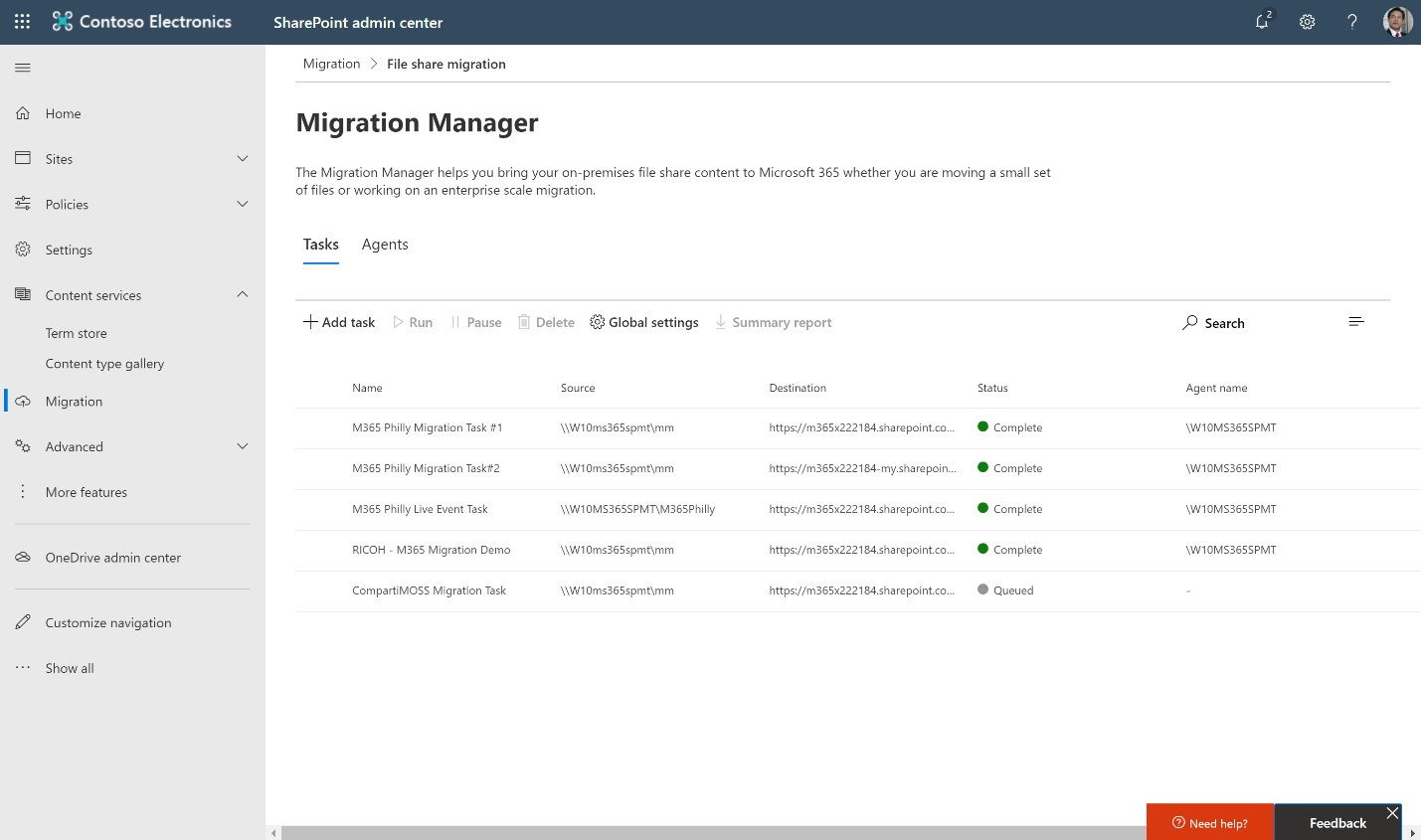Click the Run migration icon
1421x840 pixels.
pos(412,322)
